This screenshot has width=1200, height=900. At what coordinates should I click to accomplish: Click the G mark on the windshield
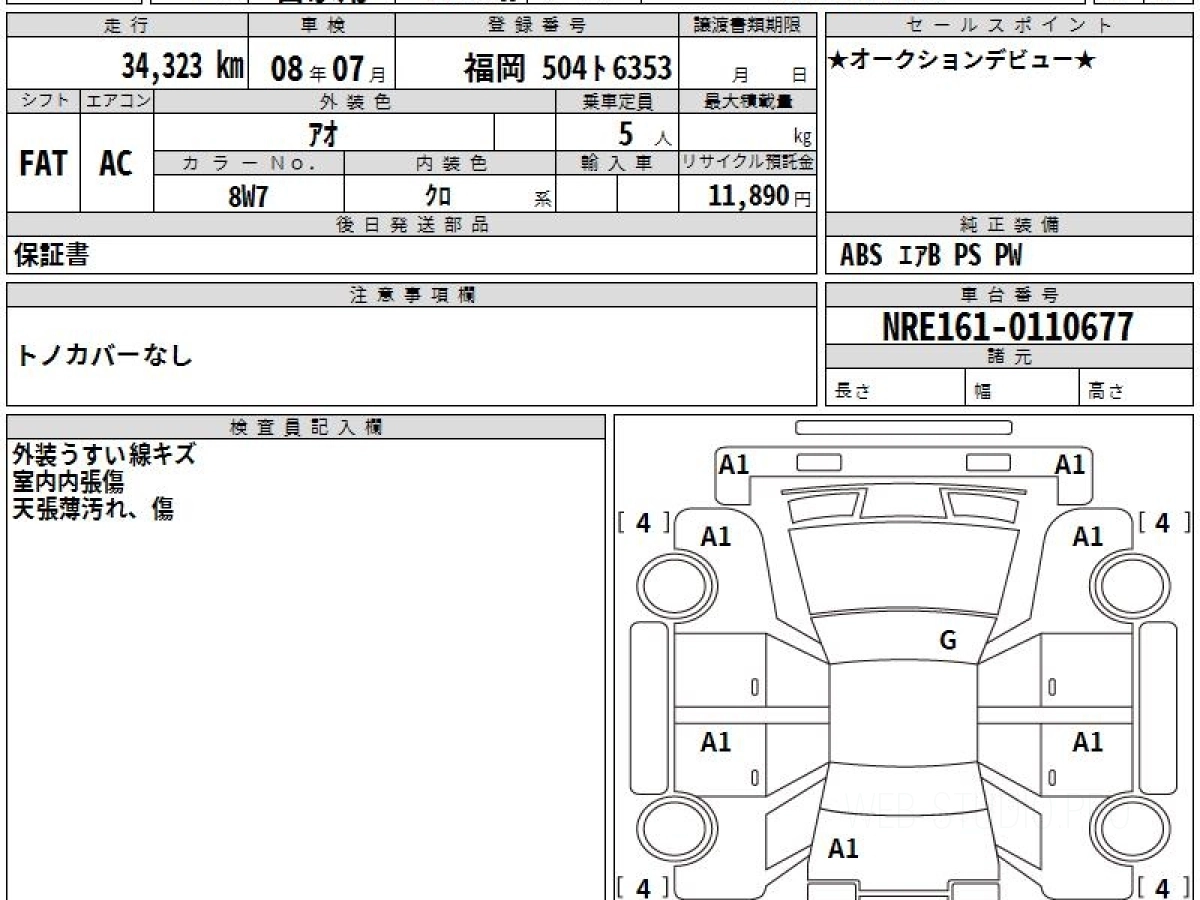point(948,641)
